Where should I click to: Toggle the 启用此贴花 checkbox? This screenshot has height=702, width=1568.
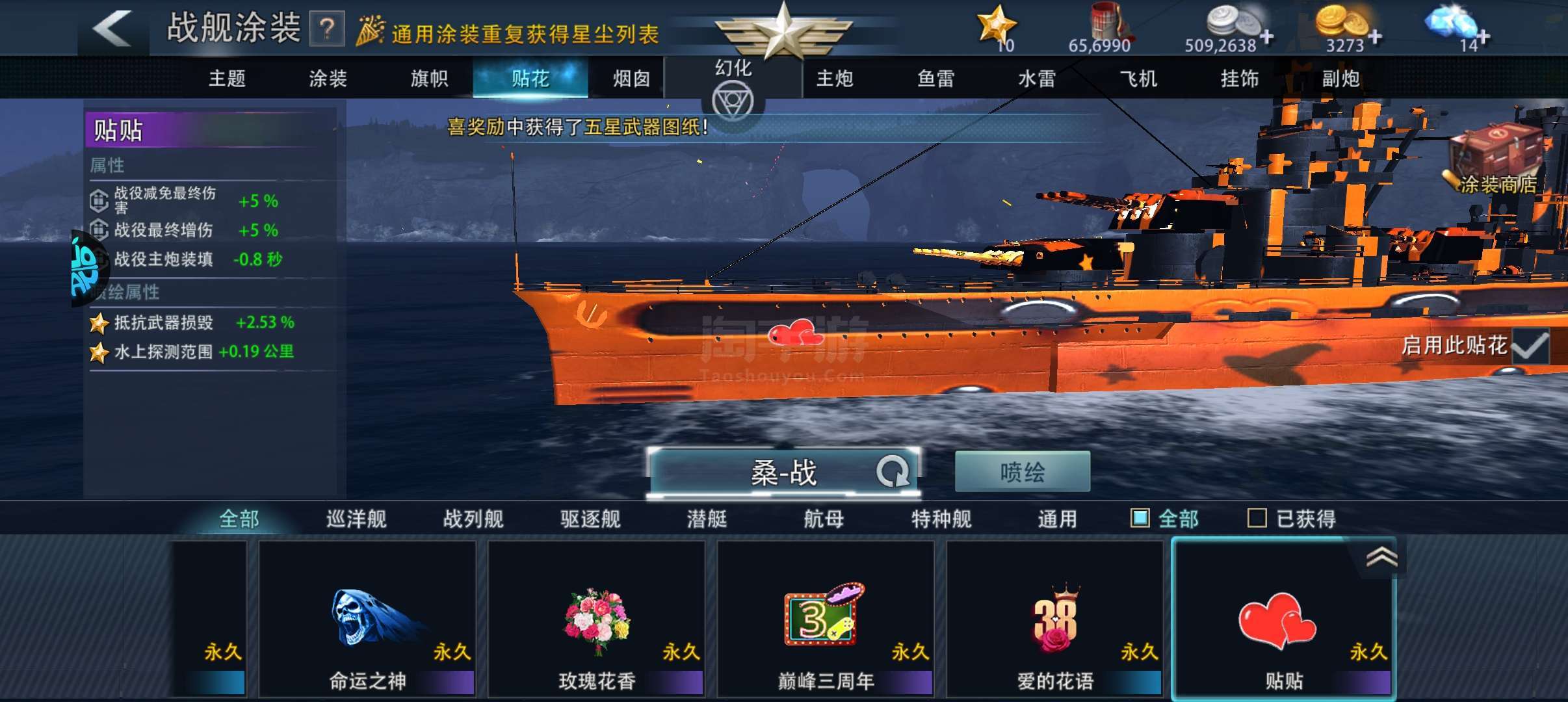click(1531, 346)
